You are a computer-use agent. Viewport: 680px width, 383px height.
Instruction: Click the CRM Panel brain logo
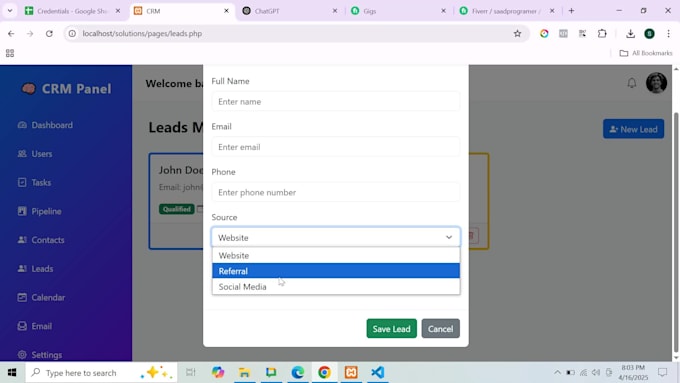click(29, 89)
